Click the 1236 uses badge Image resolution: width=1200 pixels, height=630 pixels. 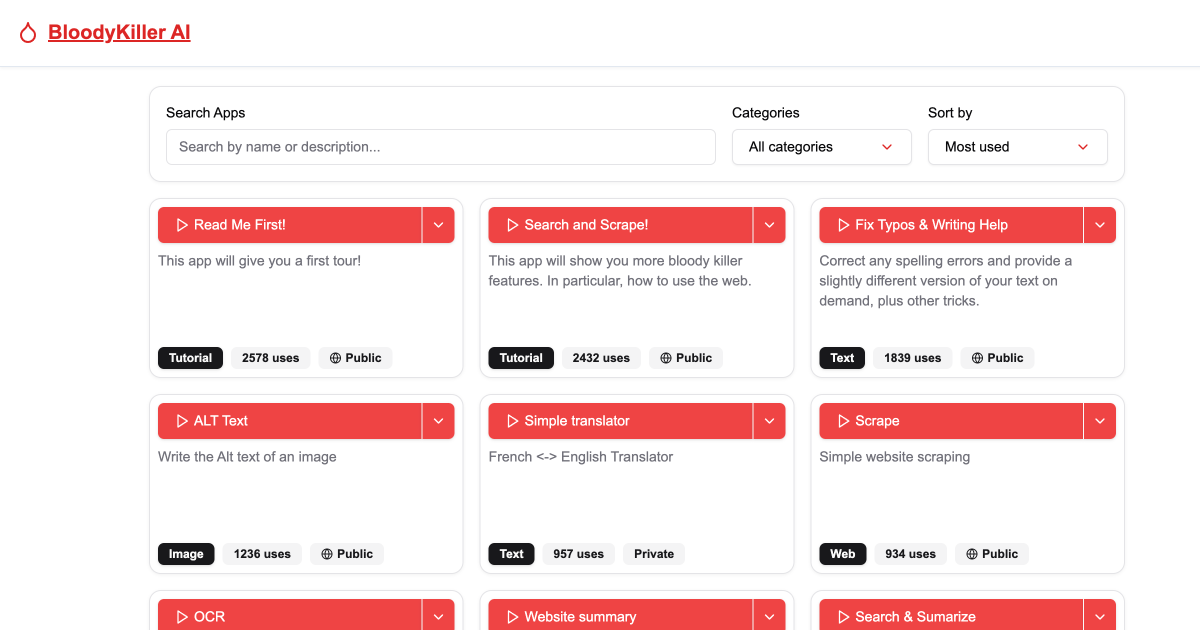262,554
